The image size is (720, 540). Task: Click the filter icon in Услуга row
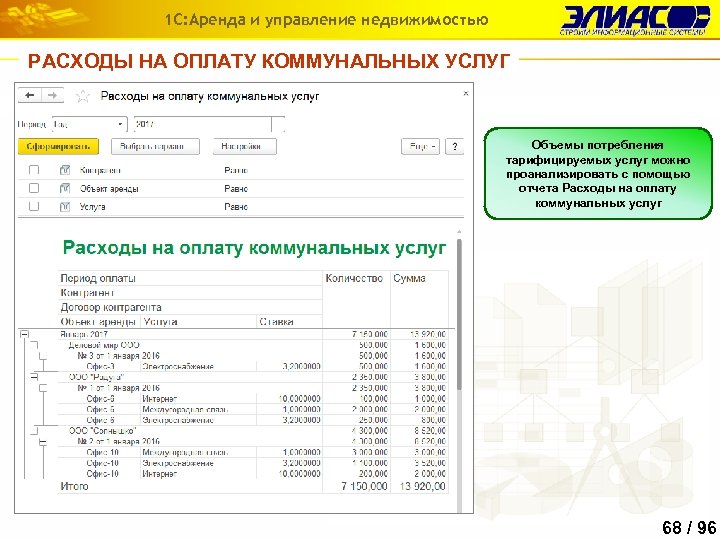65,207
